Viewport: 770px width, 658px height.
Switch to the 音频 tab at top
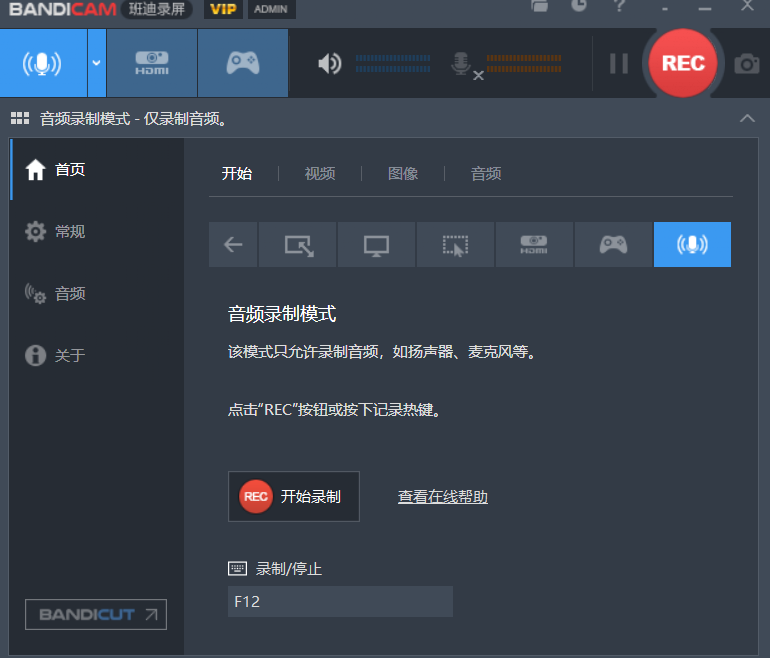[x=486, y=173]
